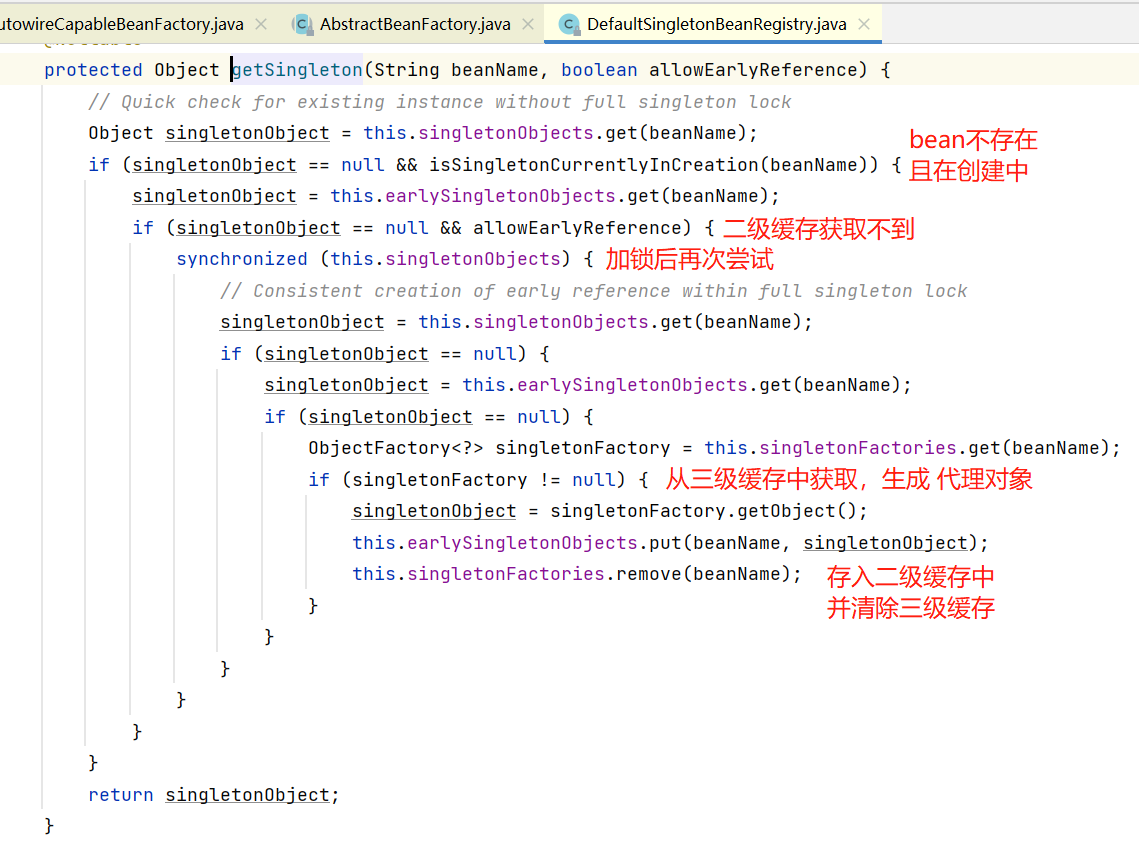
Task: Click the ObjectFactory<?> type declaration
Action: point(396,448)
